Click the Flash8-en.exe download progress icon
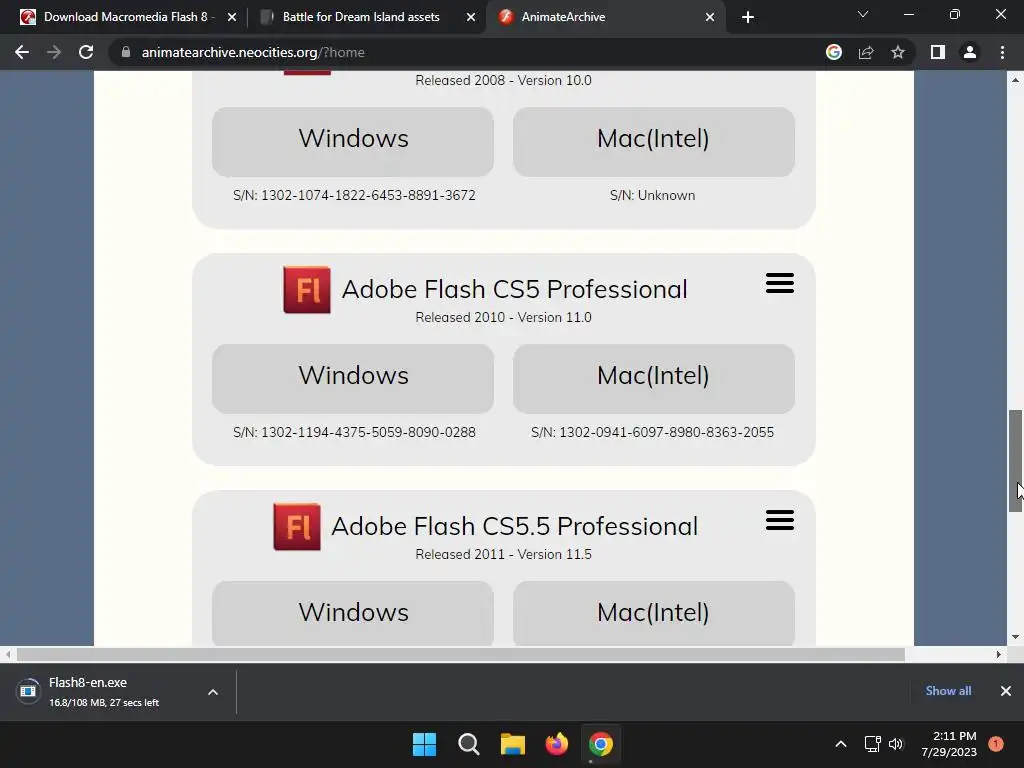This screenshot has width=1024, height=768. 28,692
